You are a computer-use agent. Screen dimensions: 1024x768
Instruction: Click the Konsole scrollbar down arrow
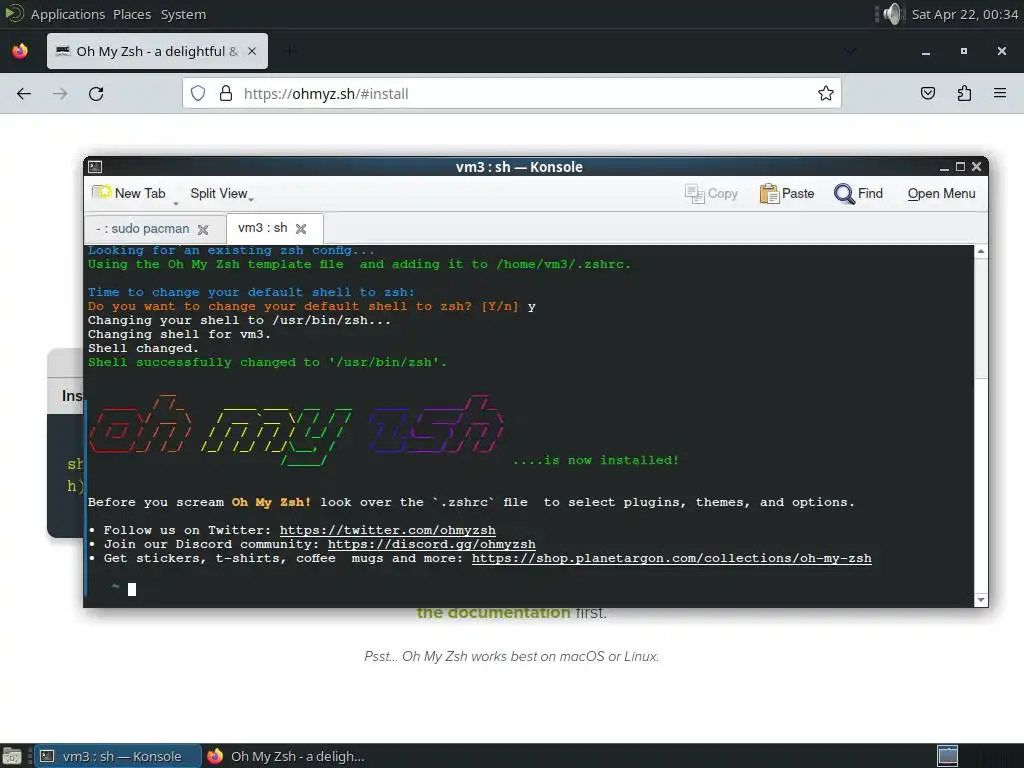tap(981, 600)
